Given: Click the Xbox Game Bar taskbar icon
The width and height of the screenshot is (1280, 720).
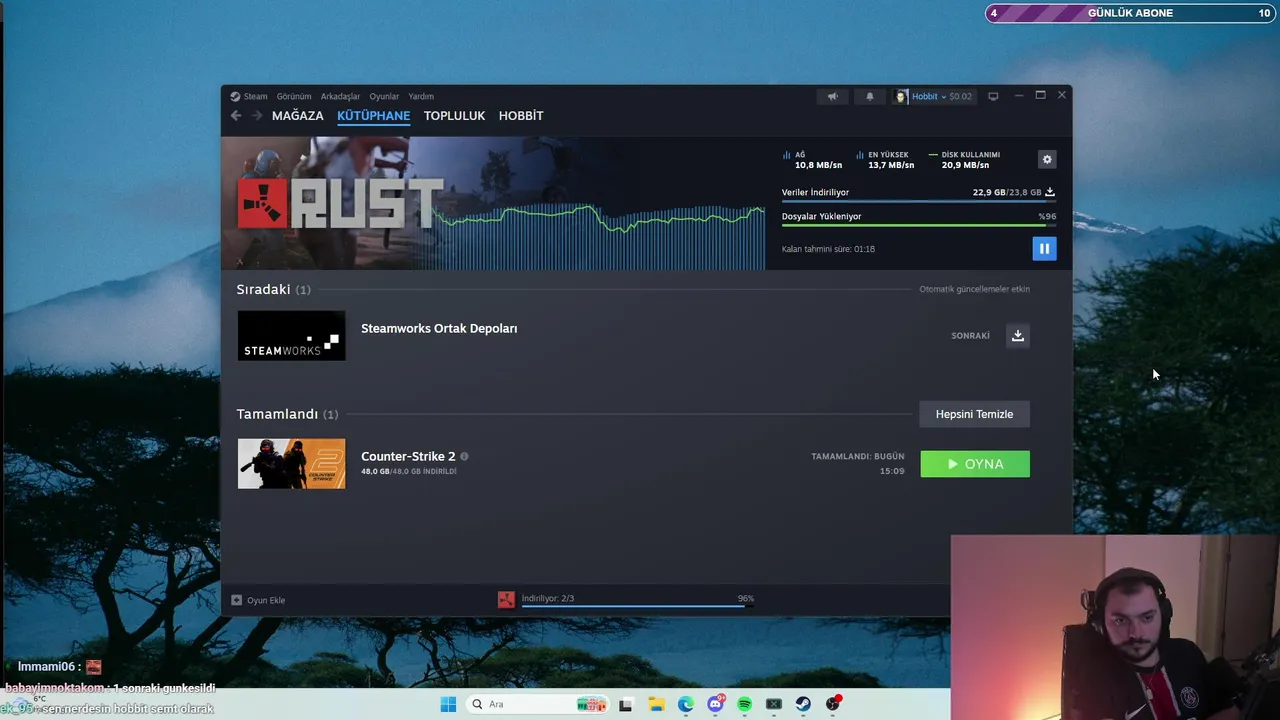Looking at the screenshot, I should click(x=774, y=705).
